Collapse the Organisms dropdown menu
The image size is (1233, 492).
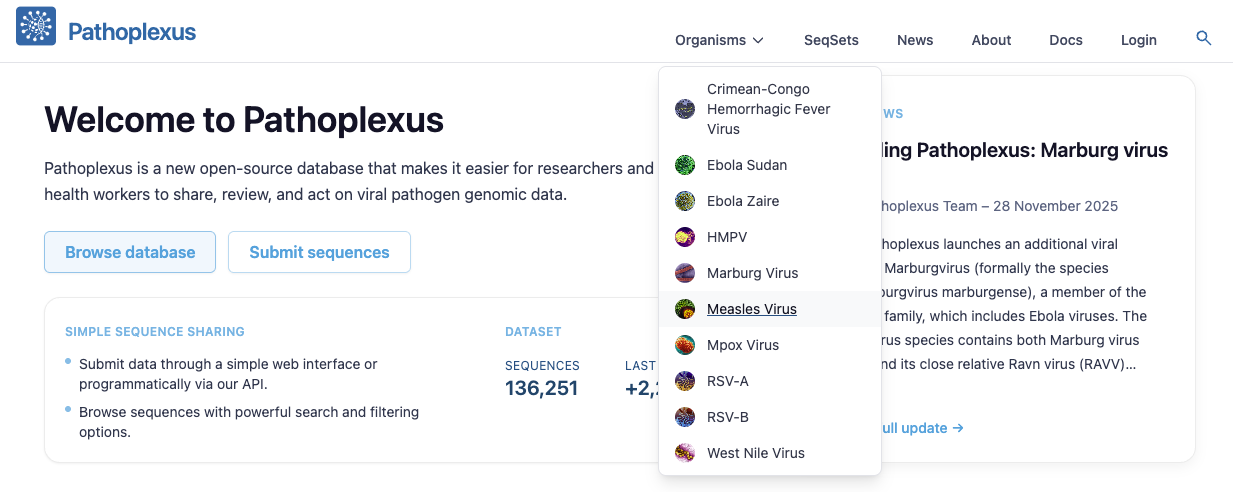(x=719, y=40)
